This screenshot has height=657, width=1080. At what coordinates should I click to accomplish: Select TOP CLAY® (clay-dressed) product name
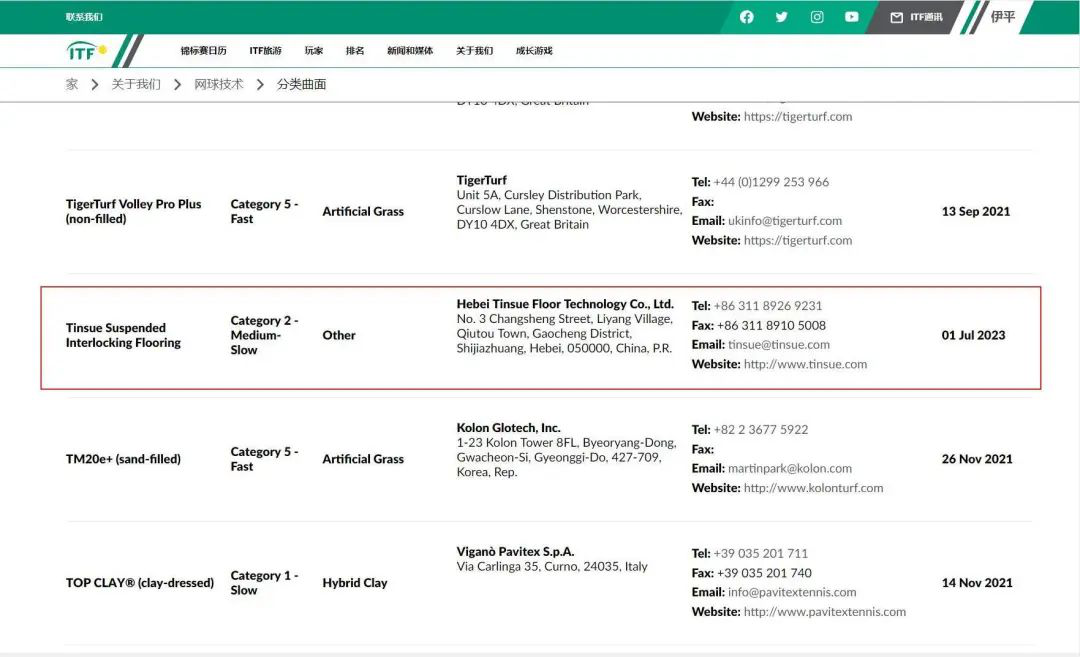(x=140, y=583)
